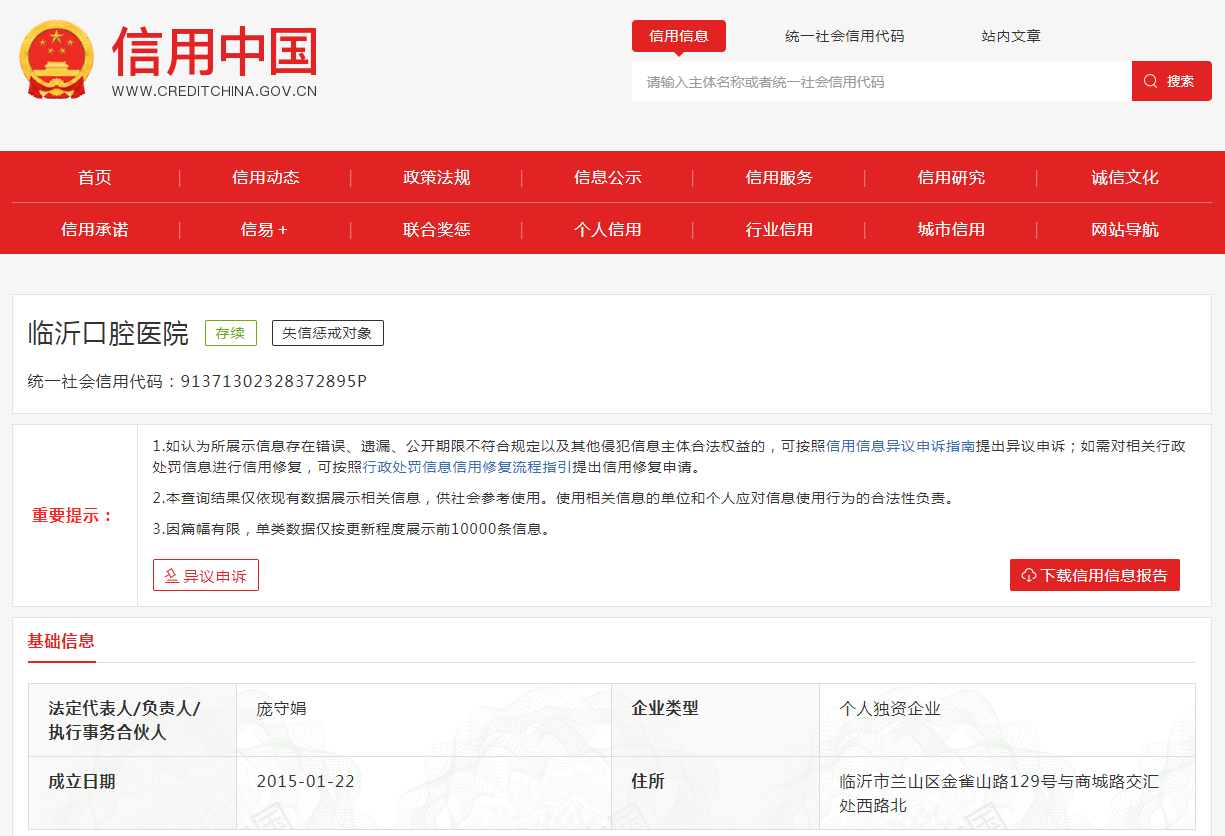Screen dimensions: 1225x836
Task: Open 联合奖惩 navigation item
Action: pos(437,230)
